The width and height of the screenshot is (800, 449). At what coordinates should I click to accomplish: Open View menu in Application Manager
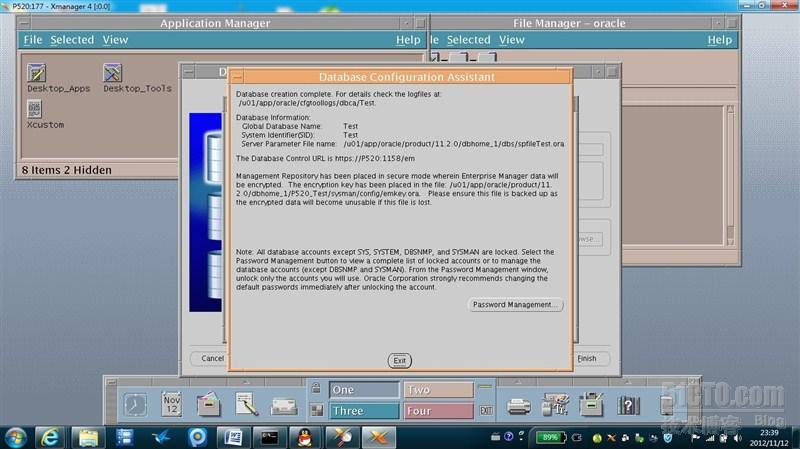point(115,39)
